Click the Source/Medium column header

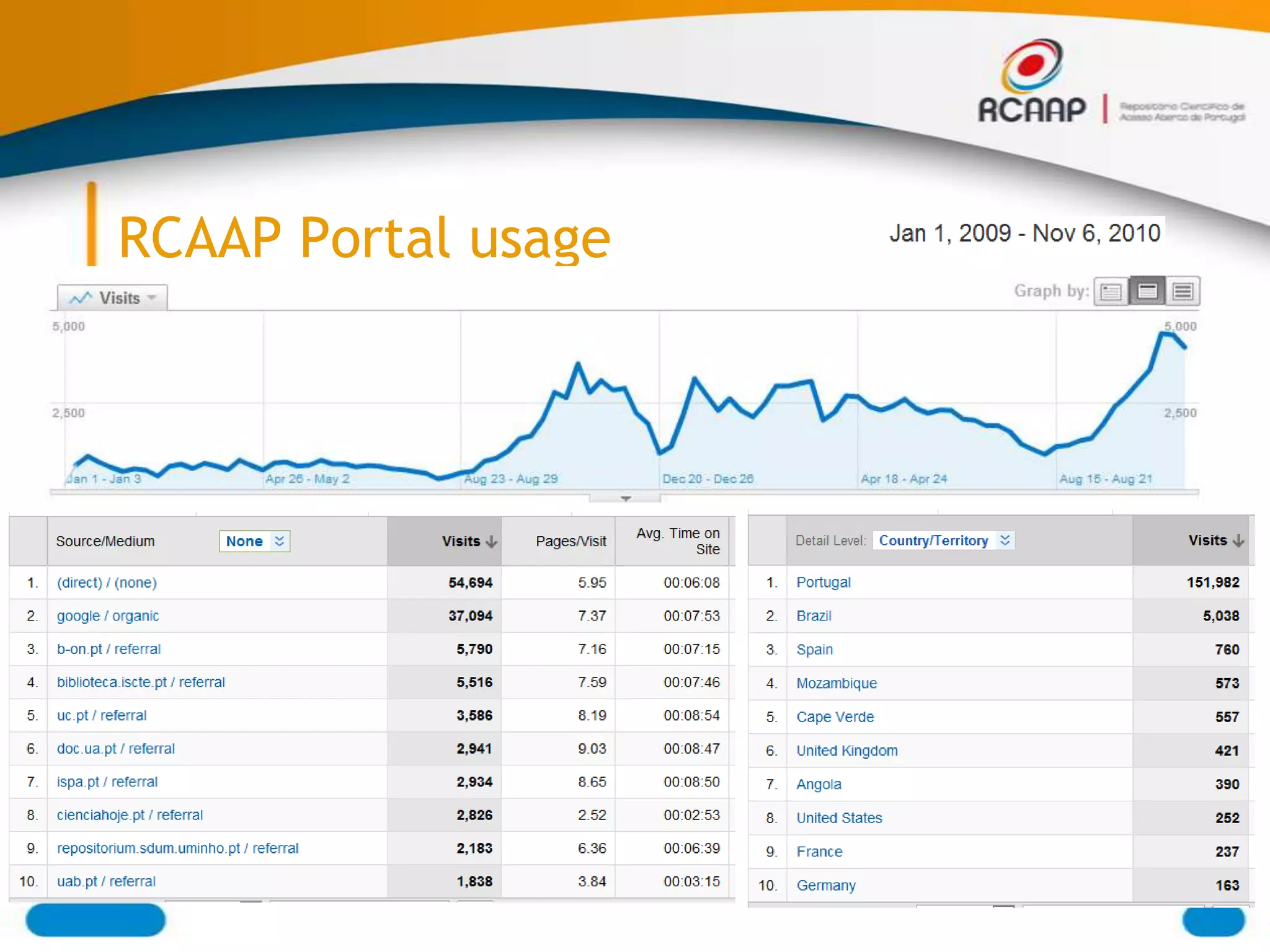click(105, 541)
